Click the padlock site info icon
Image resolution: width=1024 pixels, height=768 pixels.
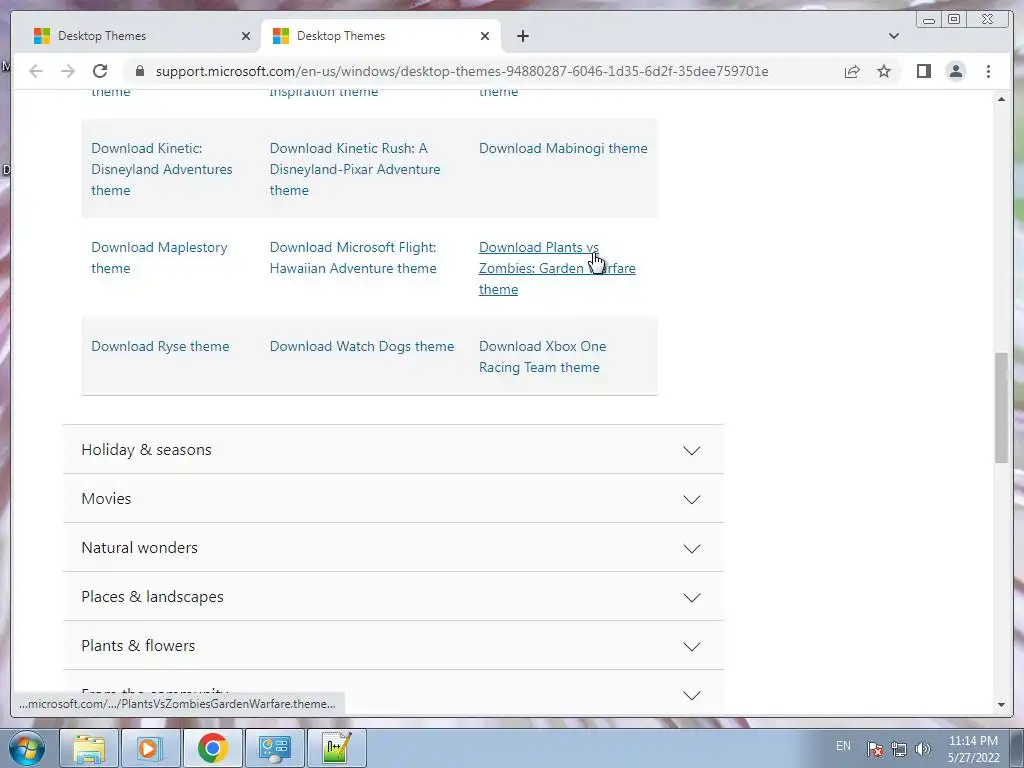click(x=140, y=71)
